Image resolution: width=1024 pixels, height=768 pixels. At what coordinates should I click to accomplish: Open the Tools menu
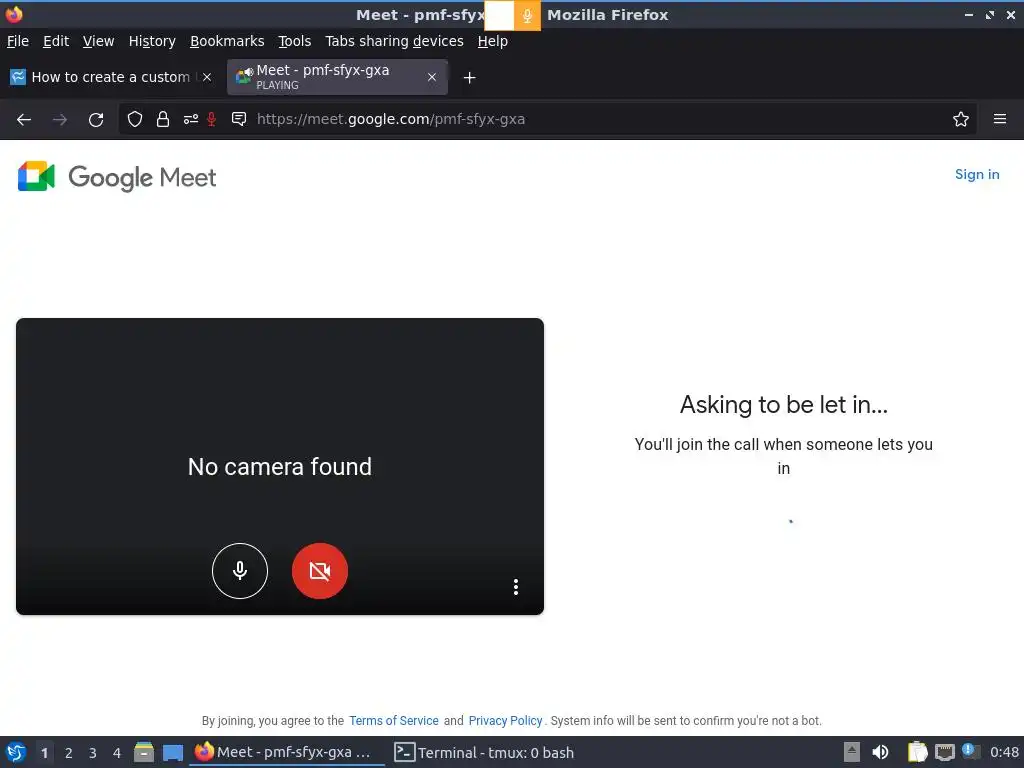295,41
